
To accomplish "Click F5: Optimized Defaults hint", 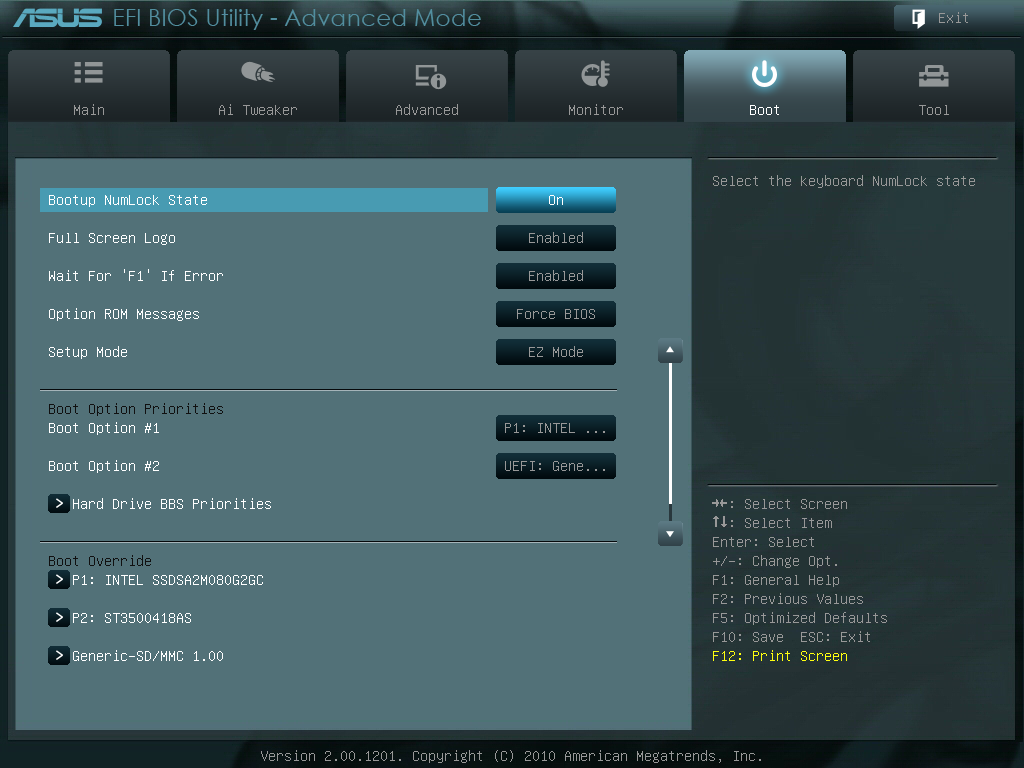I will coord(799,618).
